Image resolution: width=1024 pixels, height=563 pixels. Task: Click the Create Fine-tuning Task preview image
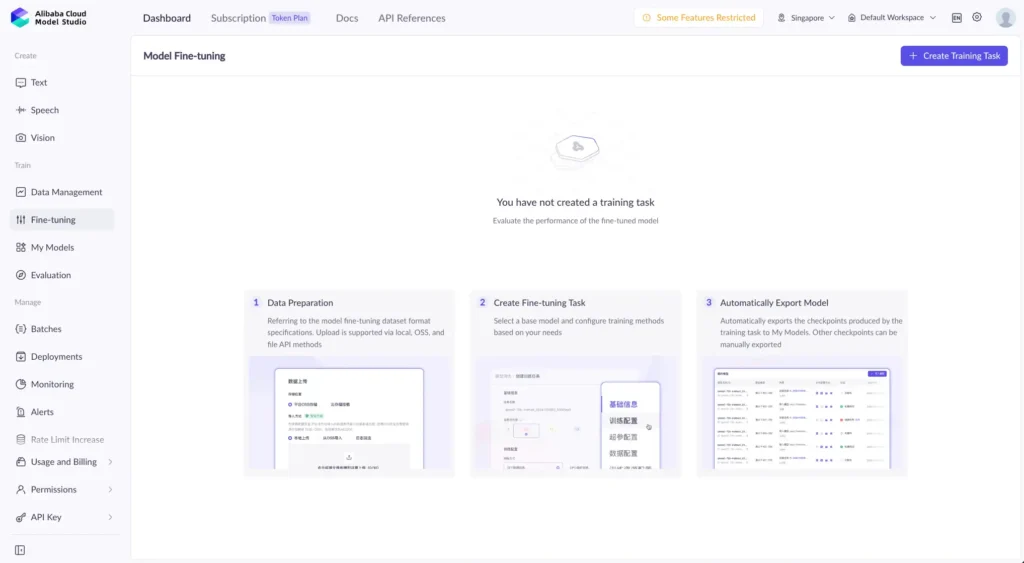[x=575, y=413]
